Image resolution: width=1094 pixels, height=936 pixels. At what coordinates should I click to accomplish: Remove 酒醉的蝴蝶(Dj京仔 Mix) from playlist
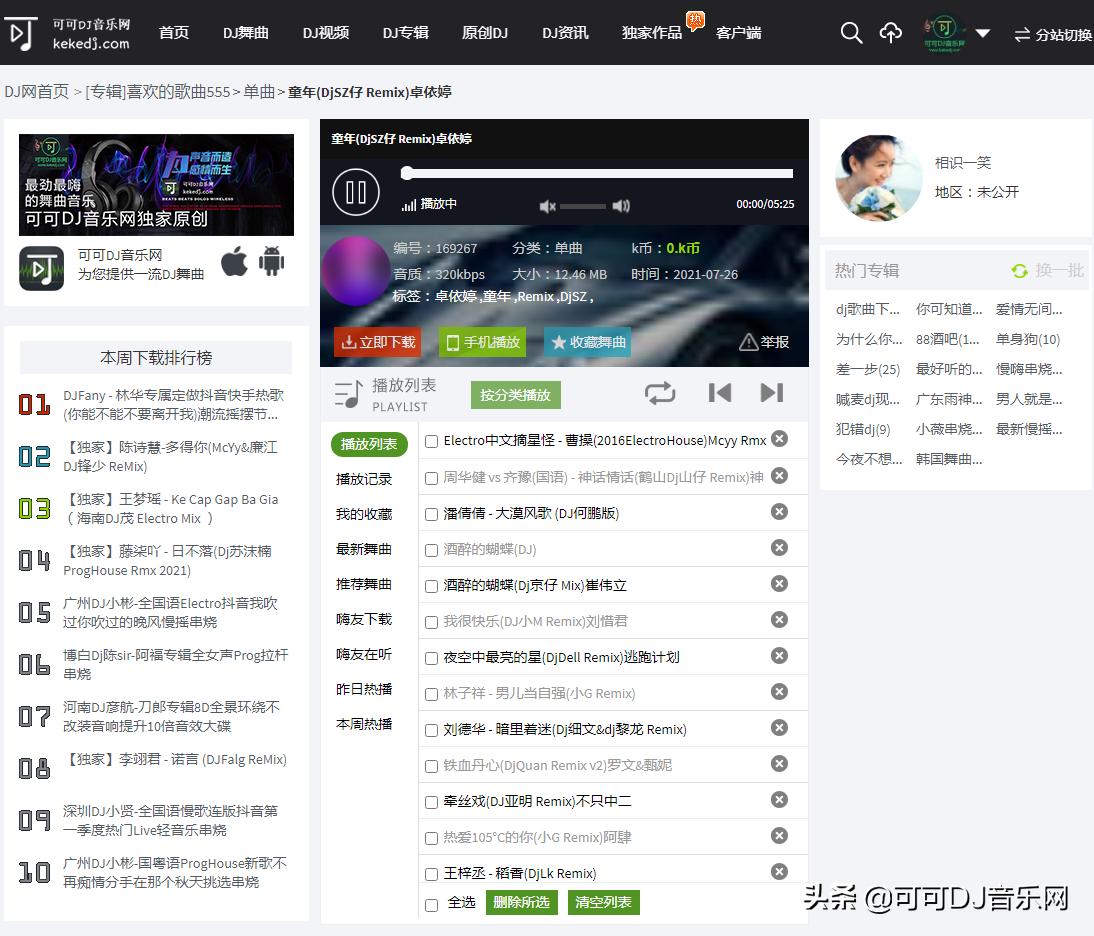click(779, 583)
